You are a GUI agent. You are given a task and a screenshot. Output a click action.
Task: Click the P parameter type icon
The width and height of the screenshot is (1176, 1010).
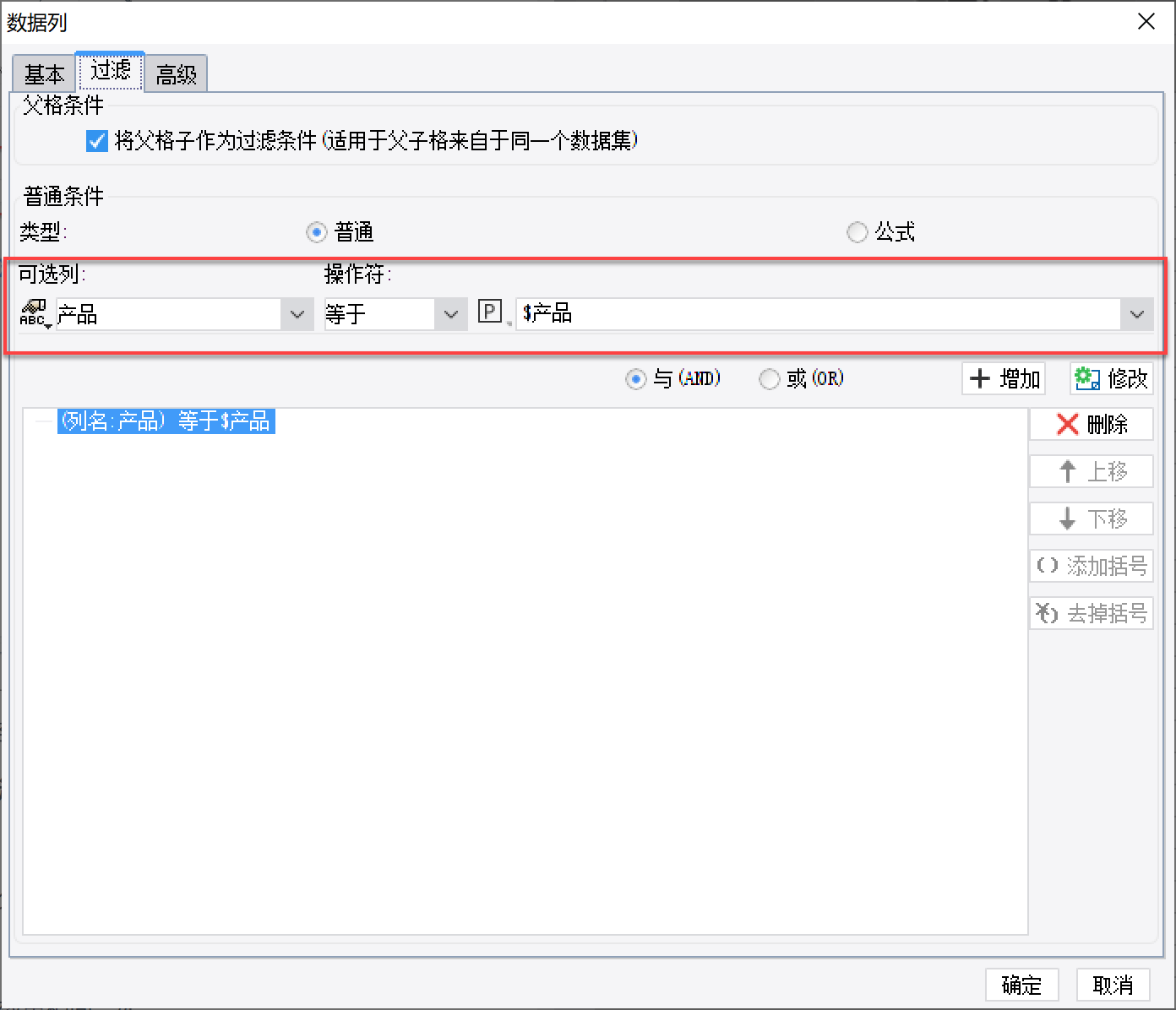[x=490, y=312]
